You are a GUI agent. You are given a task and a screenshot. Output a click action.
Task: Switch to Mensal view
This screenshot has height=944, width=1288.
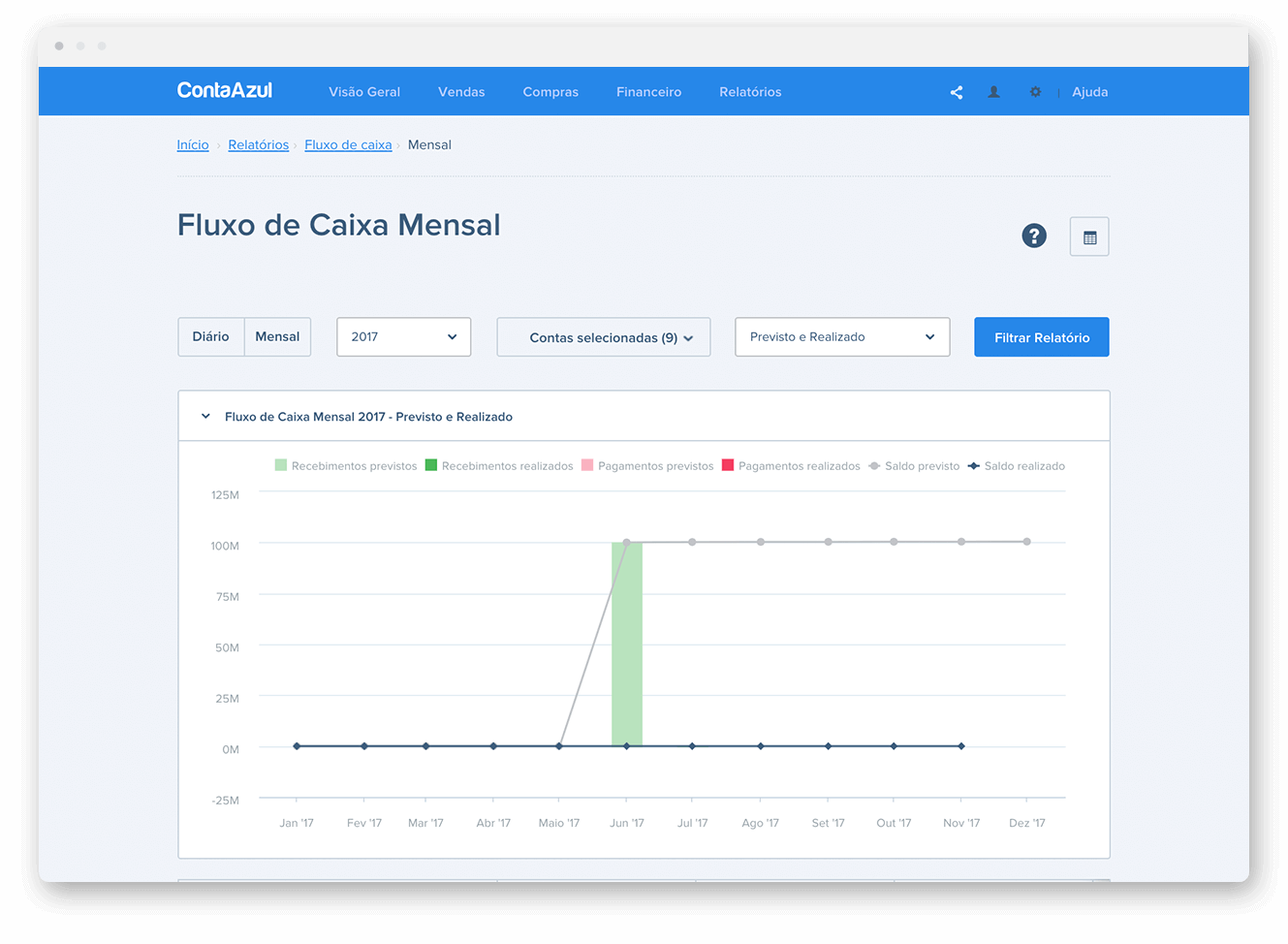click(277, 336)
